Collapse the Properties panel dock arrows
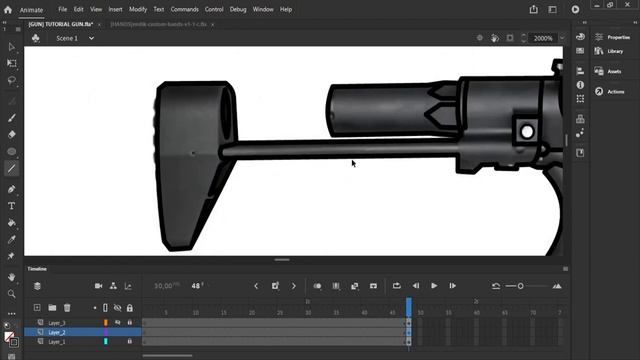This screenshot has height=360, width=640. (x=636, y=22)
